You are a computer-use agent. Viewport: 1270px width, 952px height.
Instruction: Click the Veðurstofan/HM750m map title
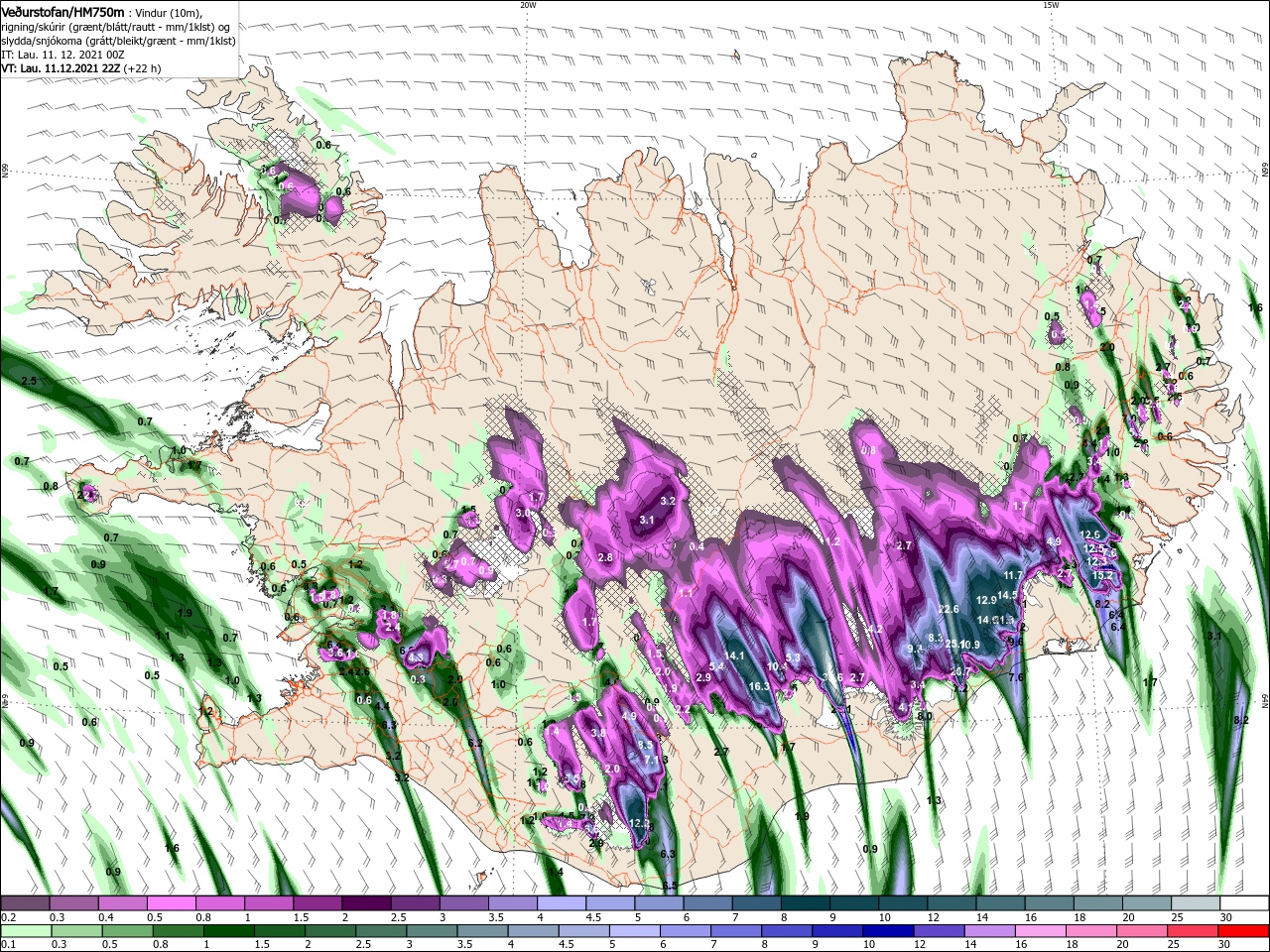63,11
